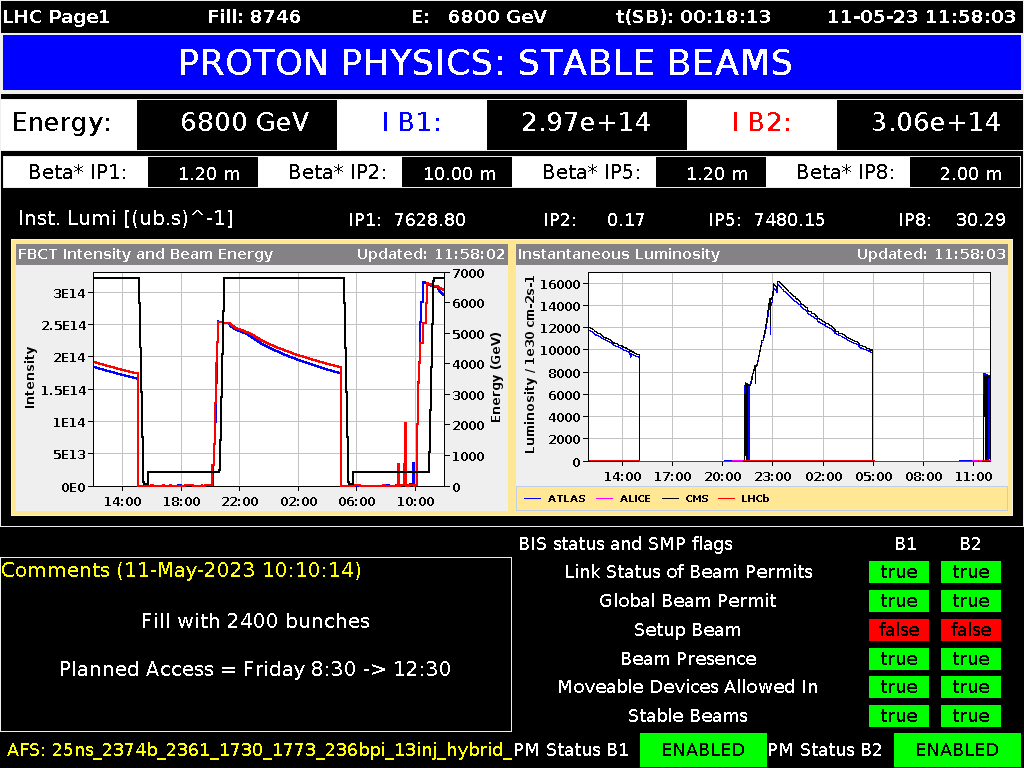The image size is (1024, 768).
Task: Click FBCT Intensity and Beam Energy title
Action: pyautogui.click(x=146, y=255)
